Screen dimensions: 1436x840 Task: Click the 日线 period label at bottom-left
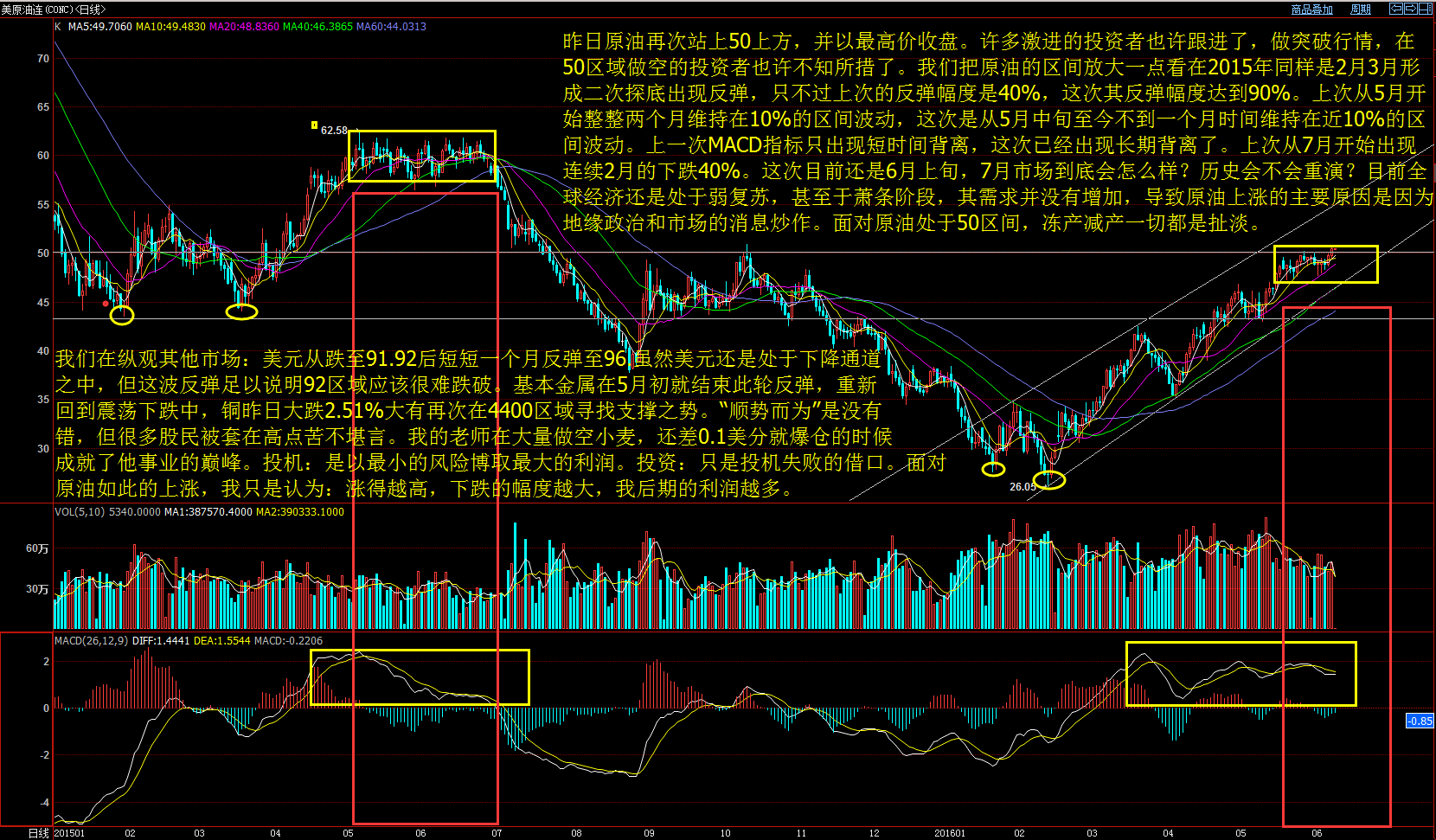[x=38, y=833]
